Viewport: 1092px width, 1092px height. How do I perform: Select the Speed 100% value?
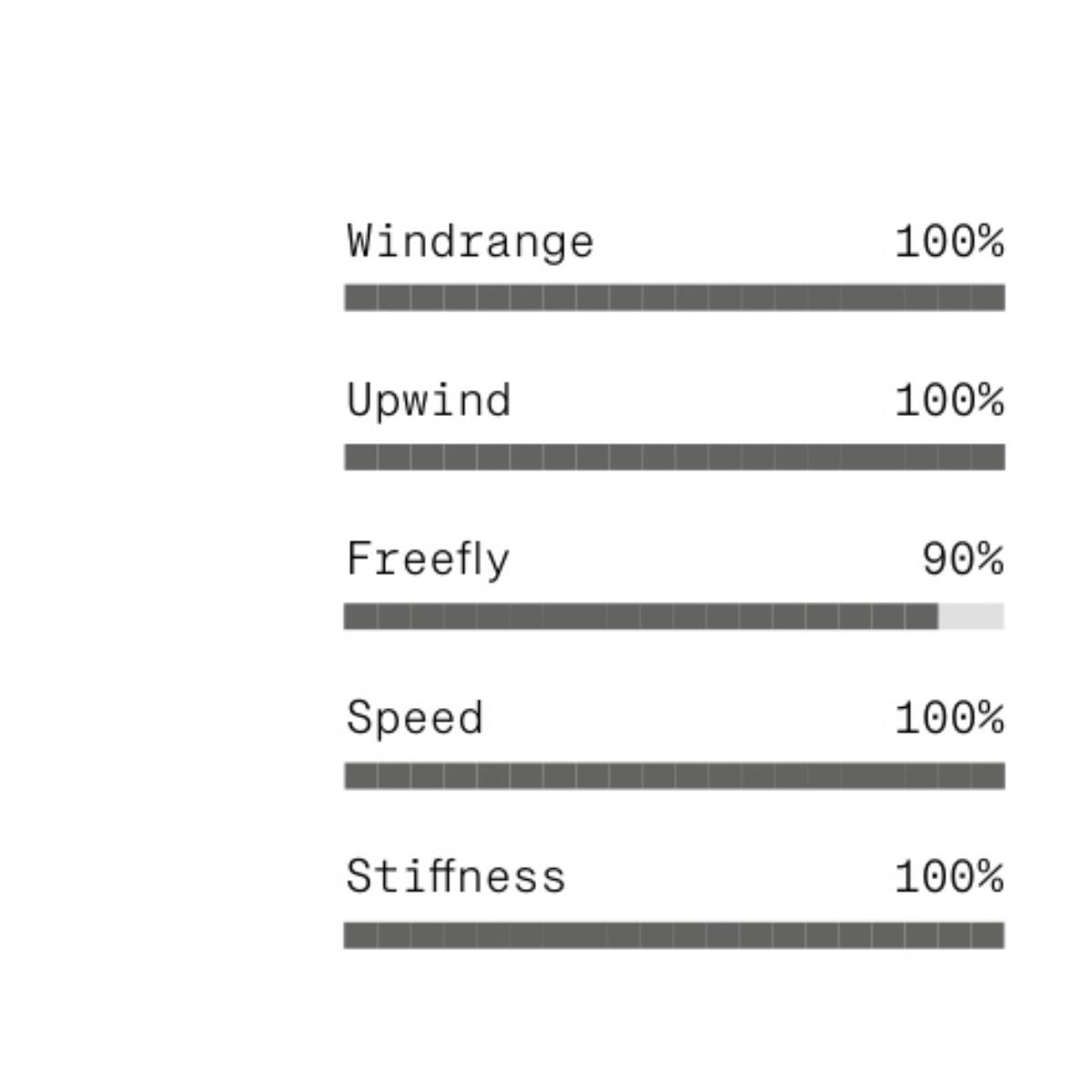pyautogui.click(x=949, y=718)
